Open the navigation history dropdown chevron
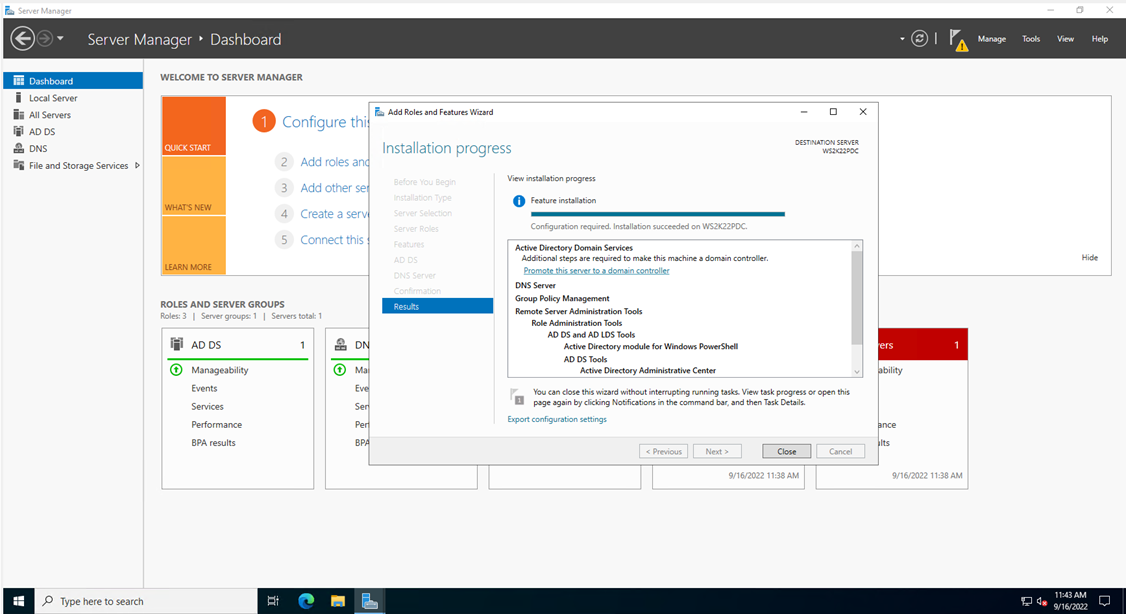 point(60,38)
